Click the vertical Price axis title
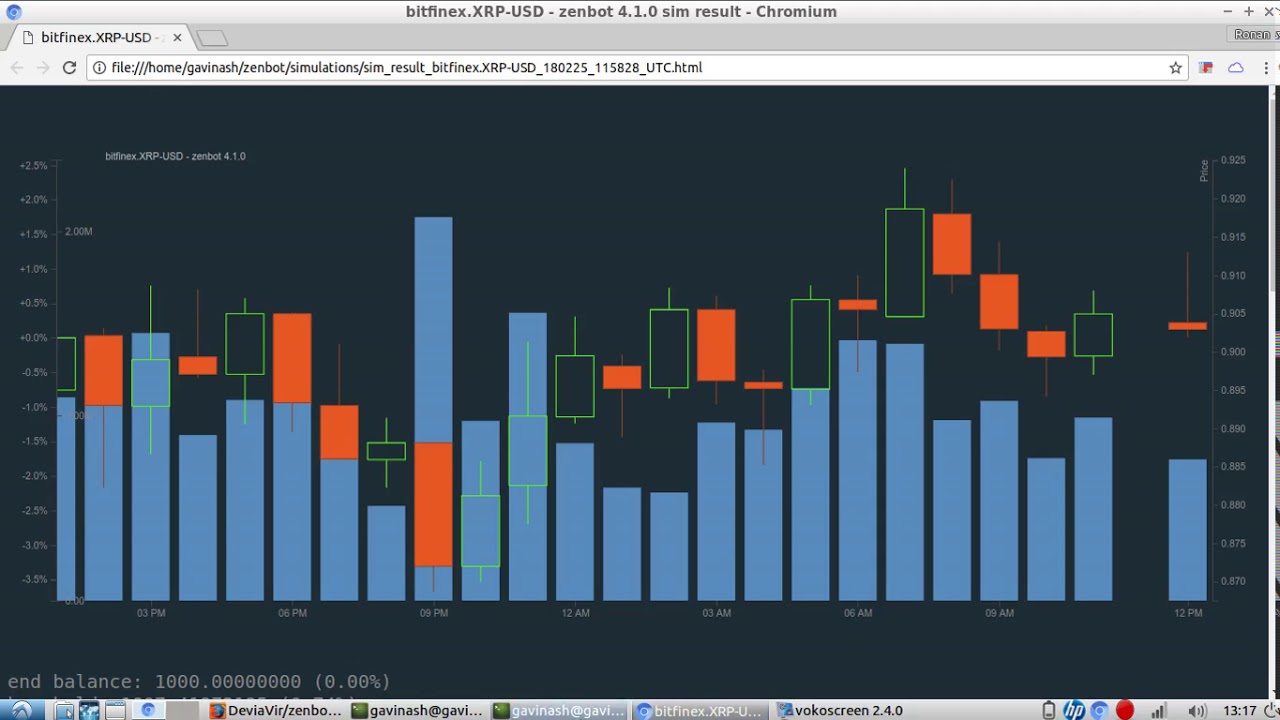 coord(1204,170)
